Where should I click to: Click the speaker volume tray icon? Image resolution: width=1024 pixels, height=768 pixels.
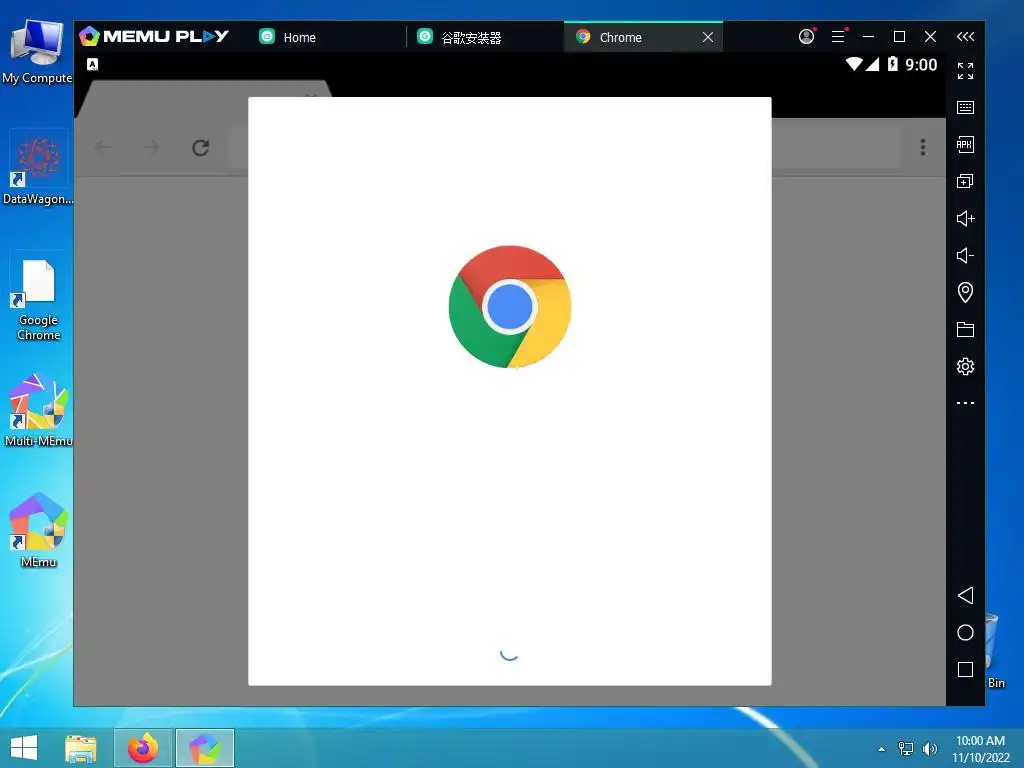(x=929, y=748)
